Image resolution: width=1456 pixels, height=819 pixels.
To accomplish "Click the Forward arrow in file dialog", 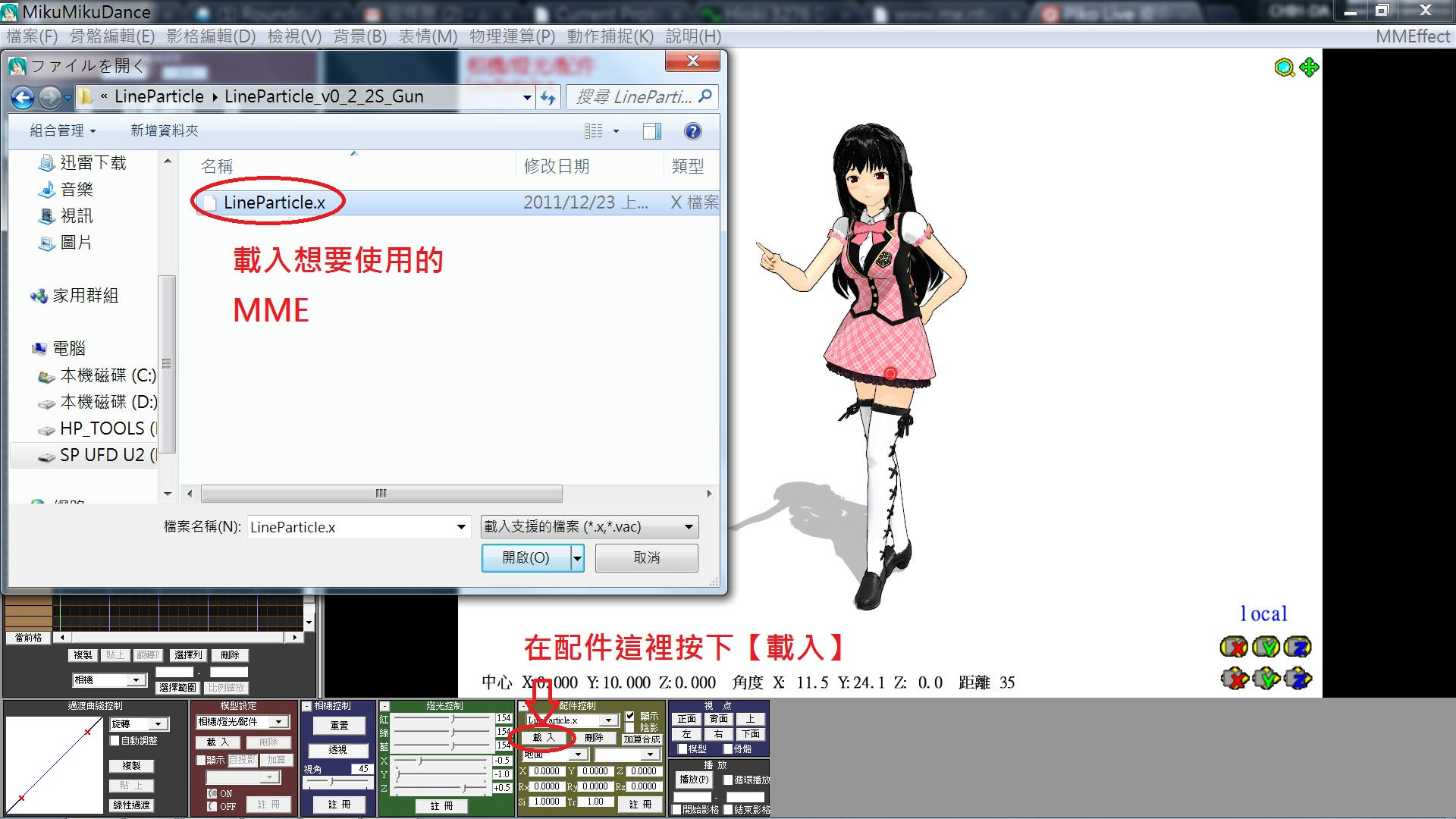I will (x=49, y=97).
